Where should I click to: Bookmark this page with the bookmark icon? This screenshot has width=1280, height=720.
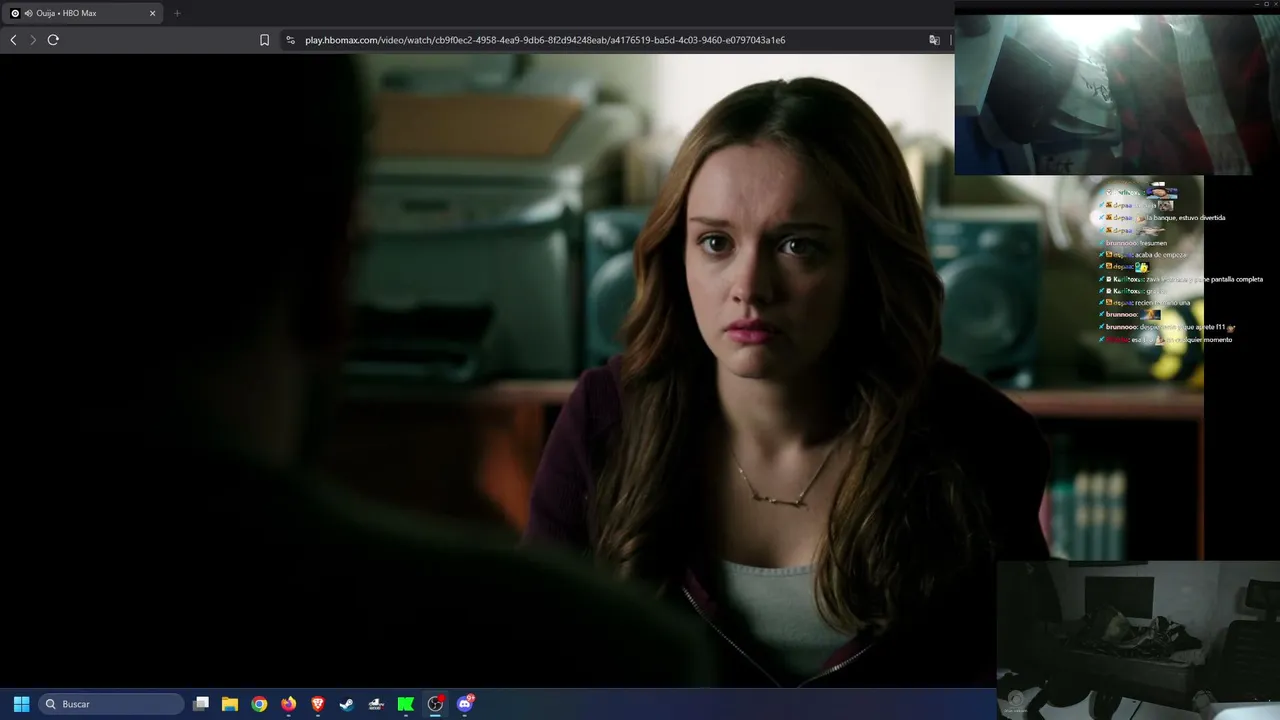tap(264, 40)
